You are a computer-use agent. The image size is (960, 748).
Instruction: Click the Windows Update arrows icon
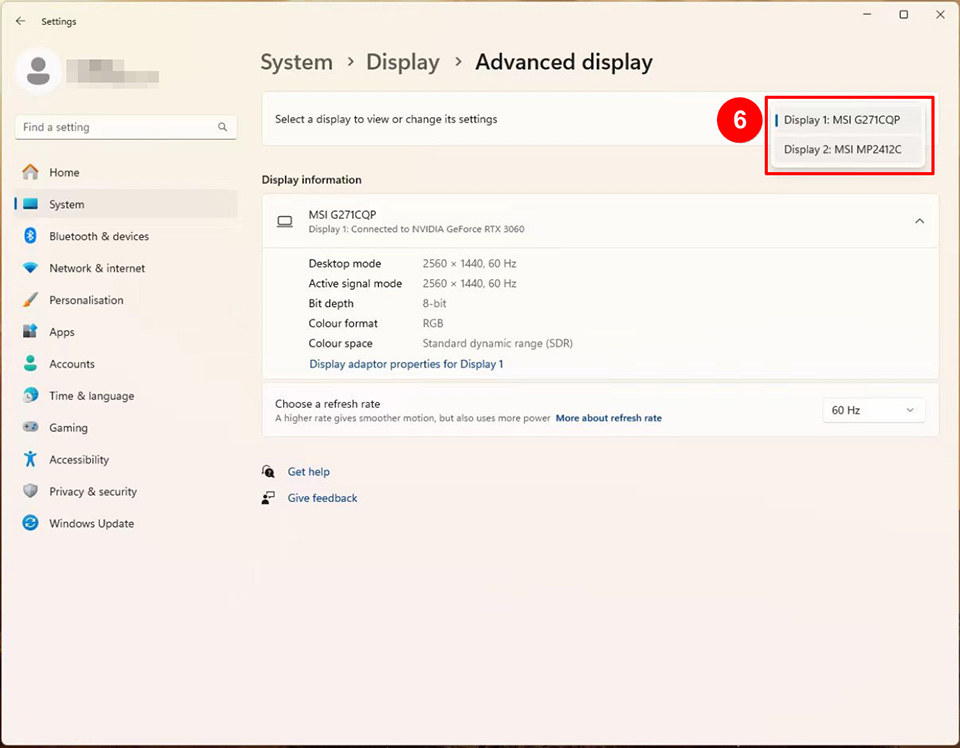(x=30, y=523)
